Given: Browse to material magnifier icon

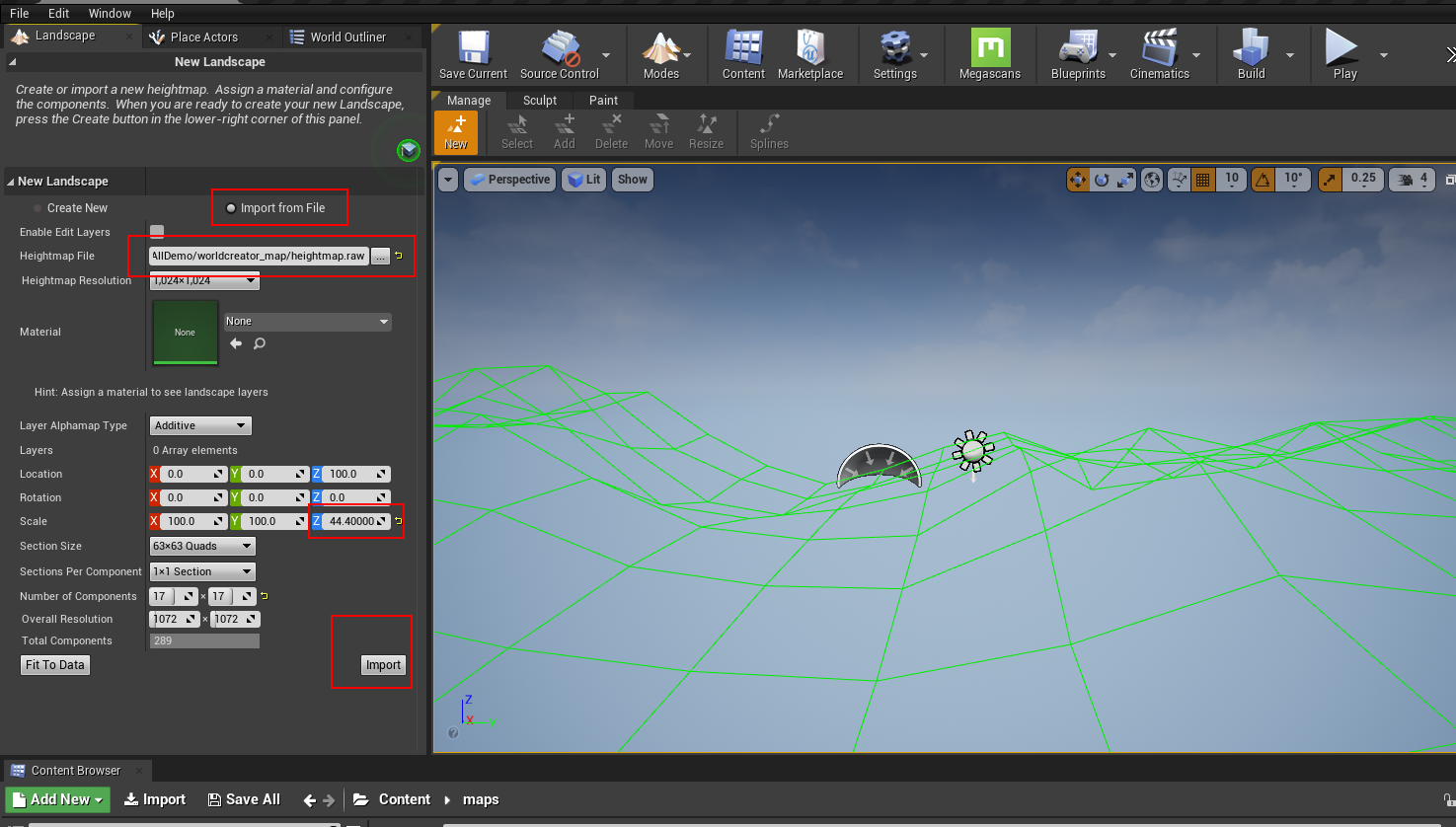Looking at the screenshot, I should tap(260, 343).
